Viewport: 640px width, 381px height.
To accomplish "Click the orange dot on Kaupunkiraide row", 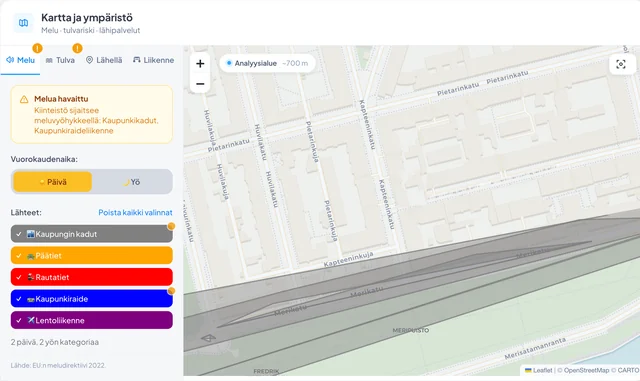I will 171,291.
